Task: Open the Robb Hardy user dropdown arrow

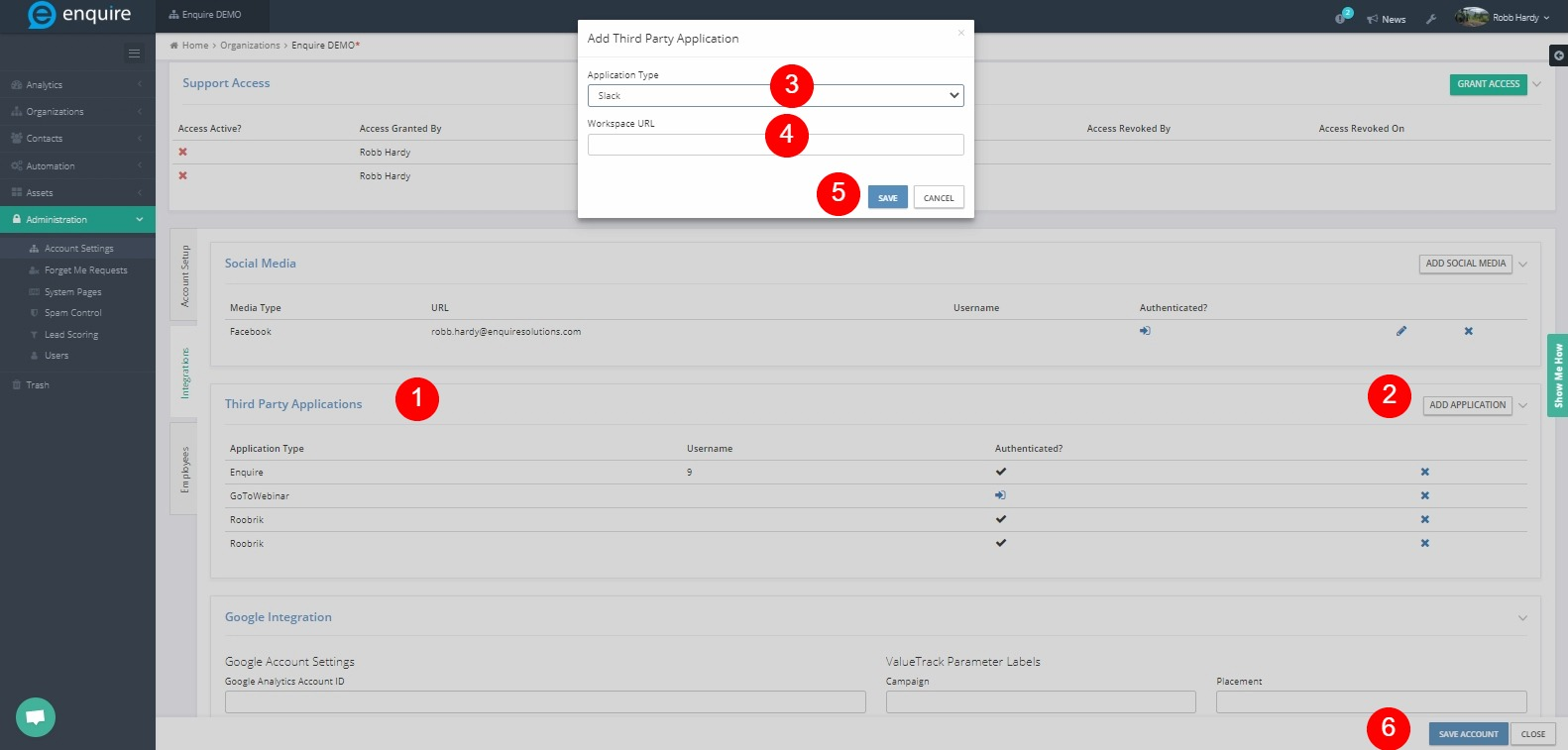Action: pos(1546,18)
